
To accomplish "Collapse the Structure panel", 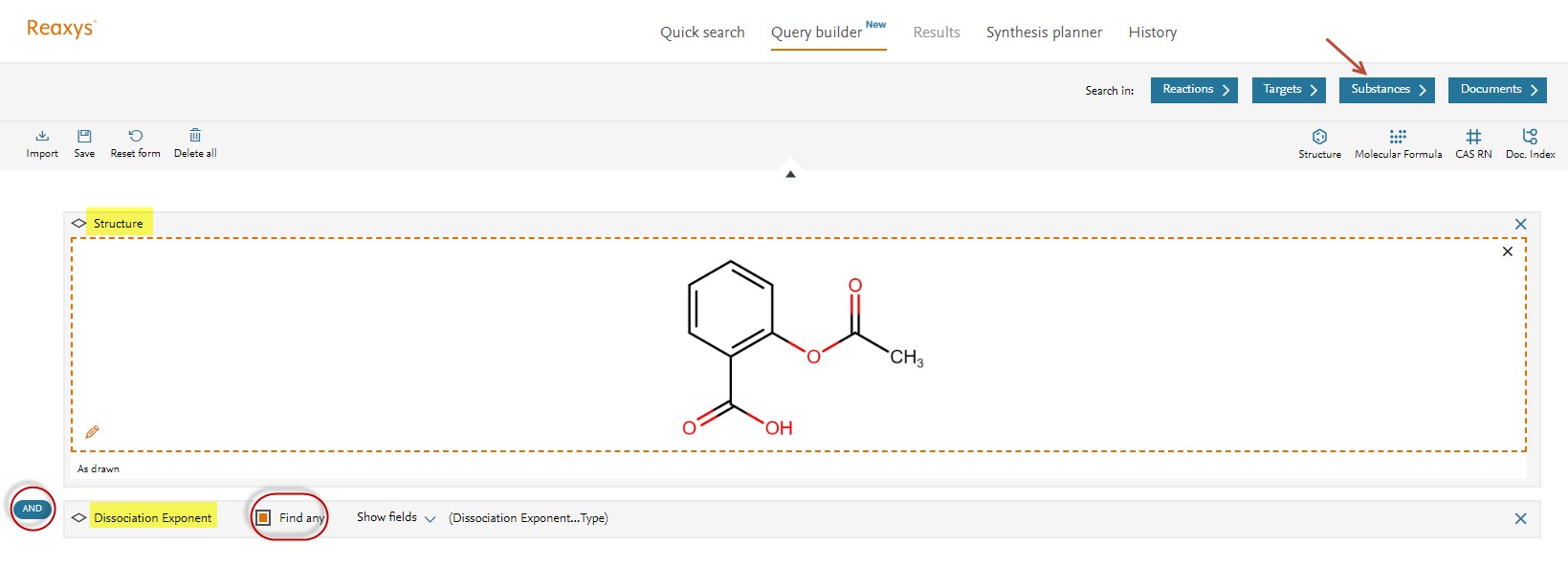I will (78, 224).
